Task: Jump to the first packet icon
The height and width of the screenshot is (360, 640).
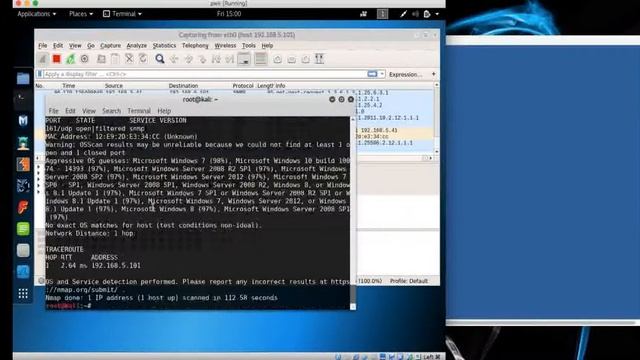Action: pos(216,59)
